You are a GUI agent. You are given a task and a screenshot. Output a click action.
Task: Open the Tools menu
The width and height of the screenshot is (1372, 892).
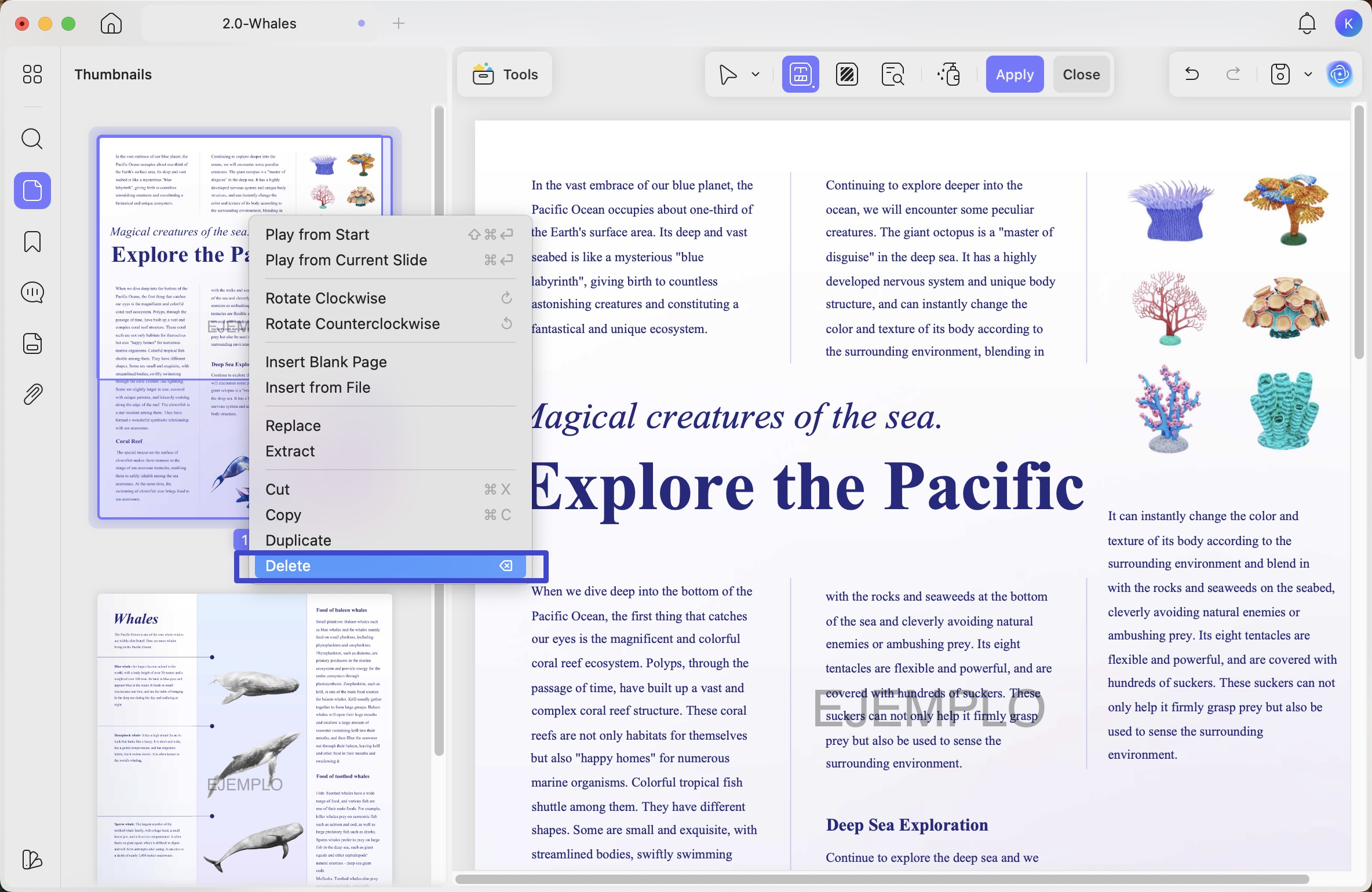click(505, 74)
